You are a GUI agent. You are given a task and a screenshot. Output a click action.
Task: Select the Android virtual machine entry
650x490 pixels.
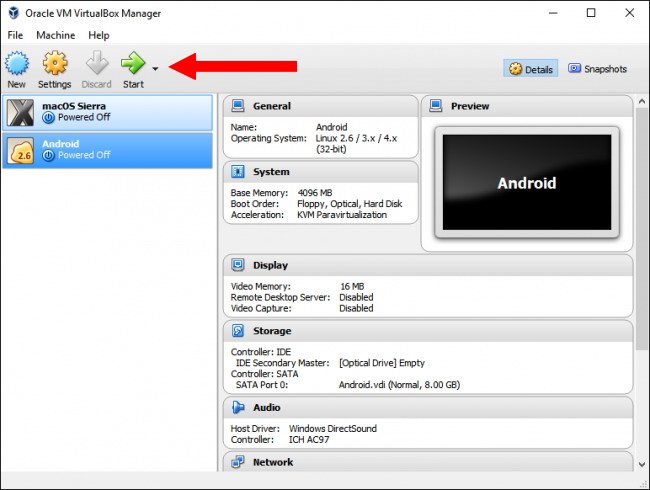(107, 150)
